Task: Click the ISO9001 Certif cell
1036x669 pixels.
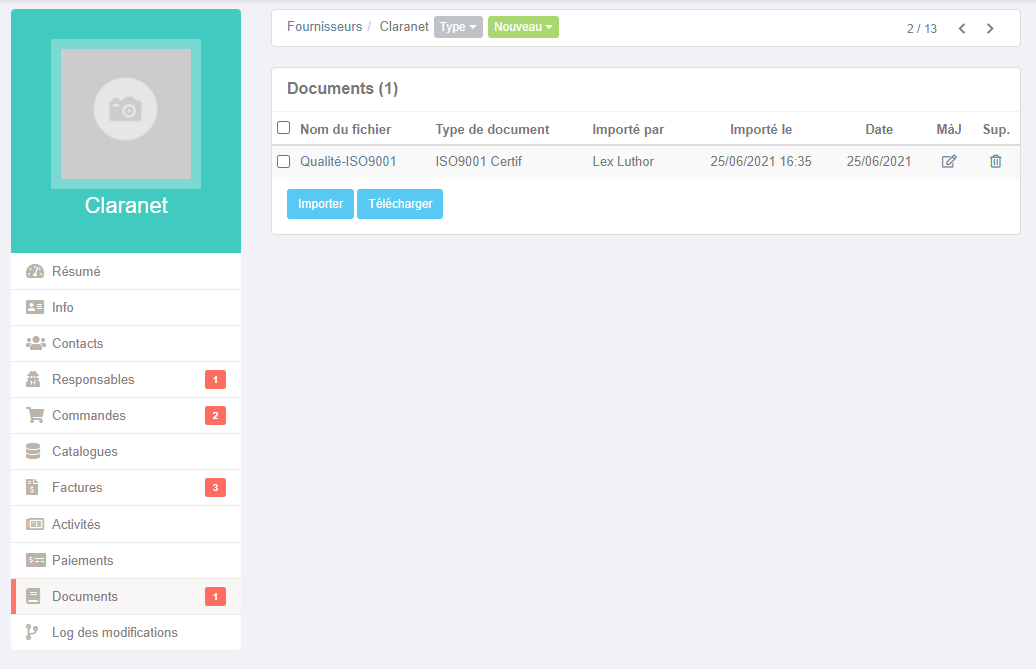Action: [478, 161]
